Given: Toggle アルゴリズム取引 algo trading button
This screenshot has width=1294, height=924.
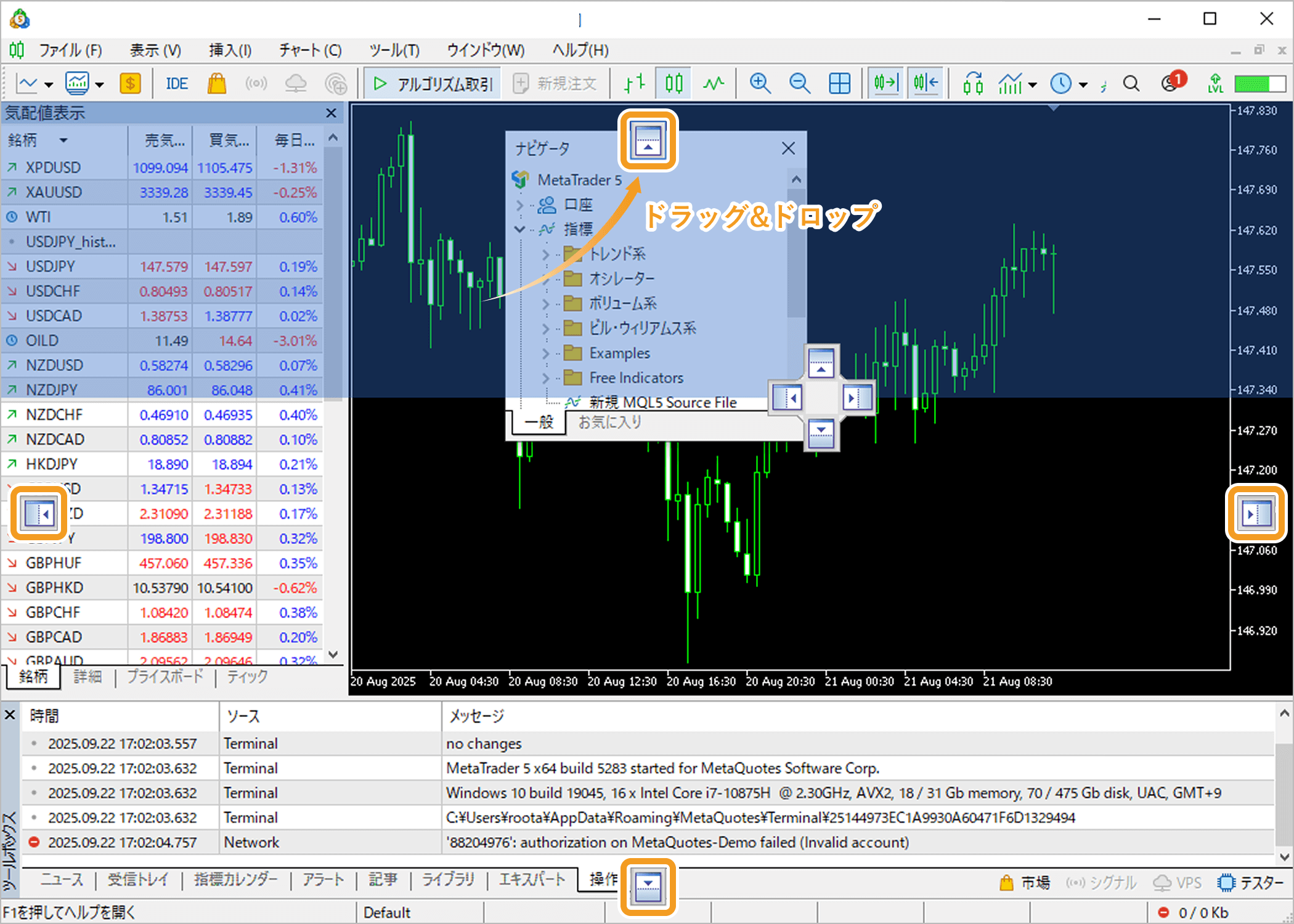Looking at the screenshot, I should (x=433, y=83).
